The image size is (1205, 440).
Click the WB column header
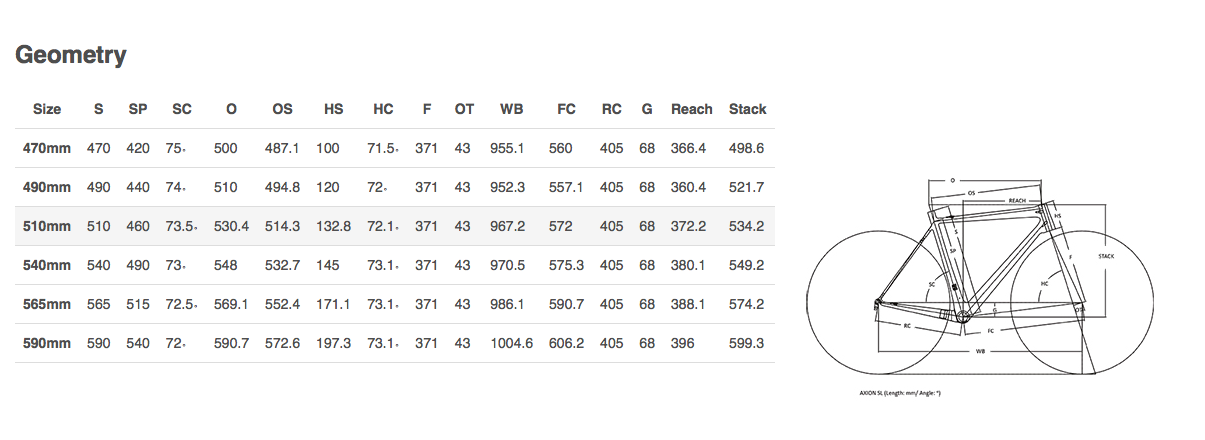tap(512, 109)
